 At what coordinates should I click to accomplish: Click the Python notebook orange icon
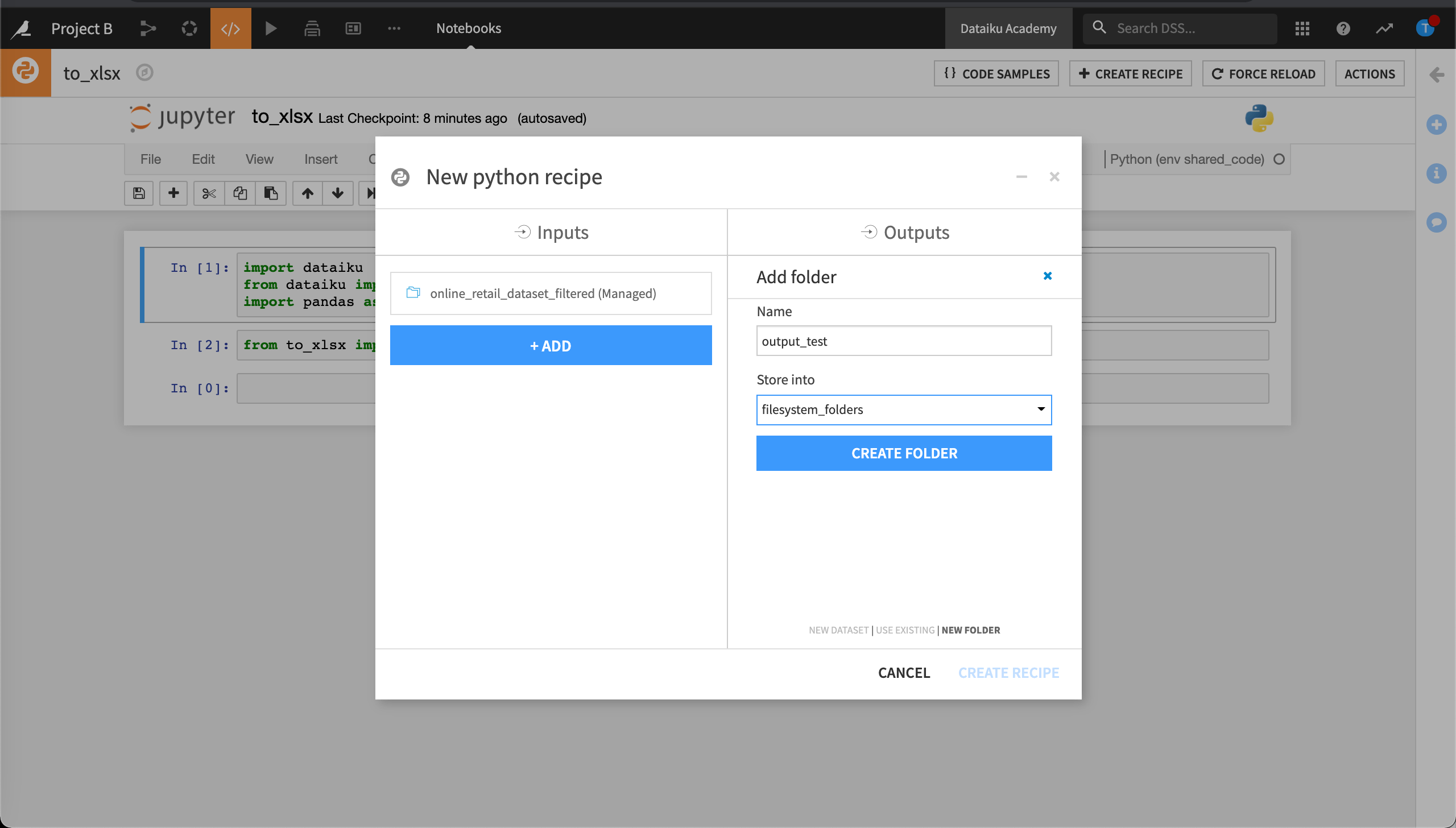(26, 72)
